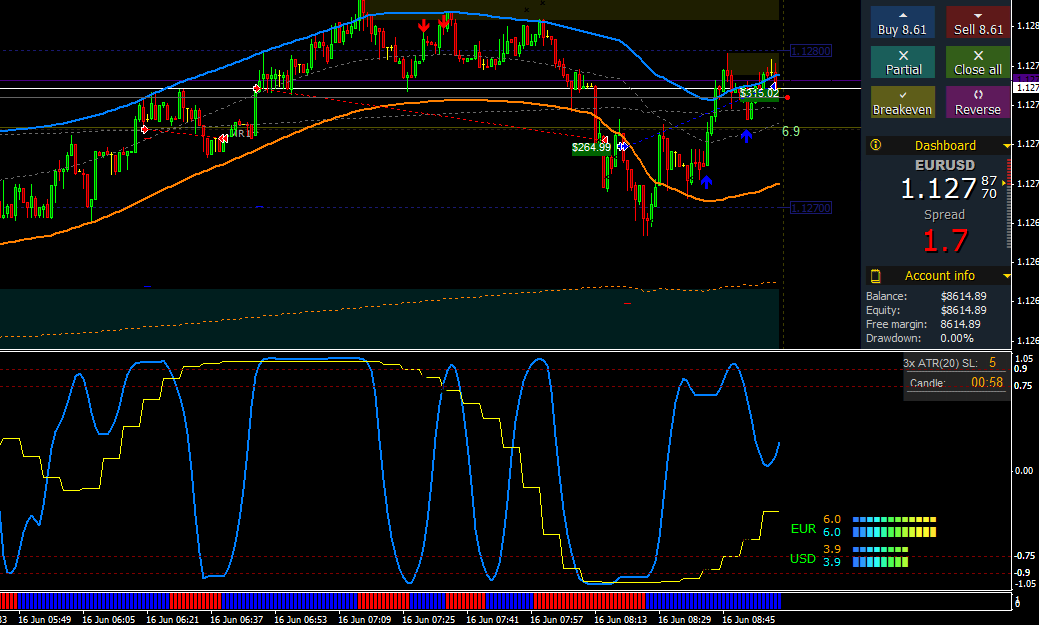
Task: Click the Reverse position button
Action: coord(978,102)
